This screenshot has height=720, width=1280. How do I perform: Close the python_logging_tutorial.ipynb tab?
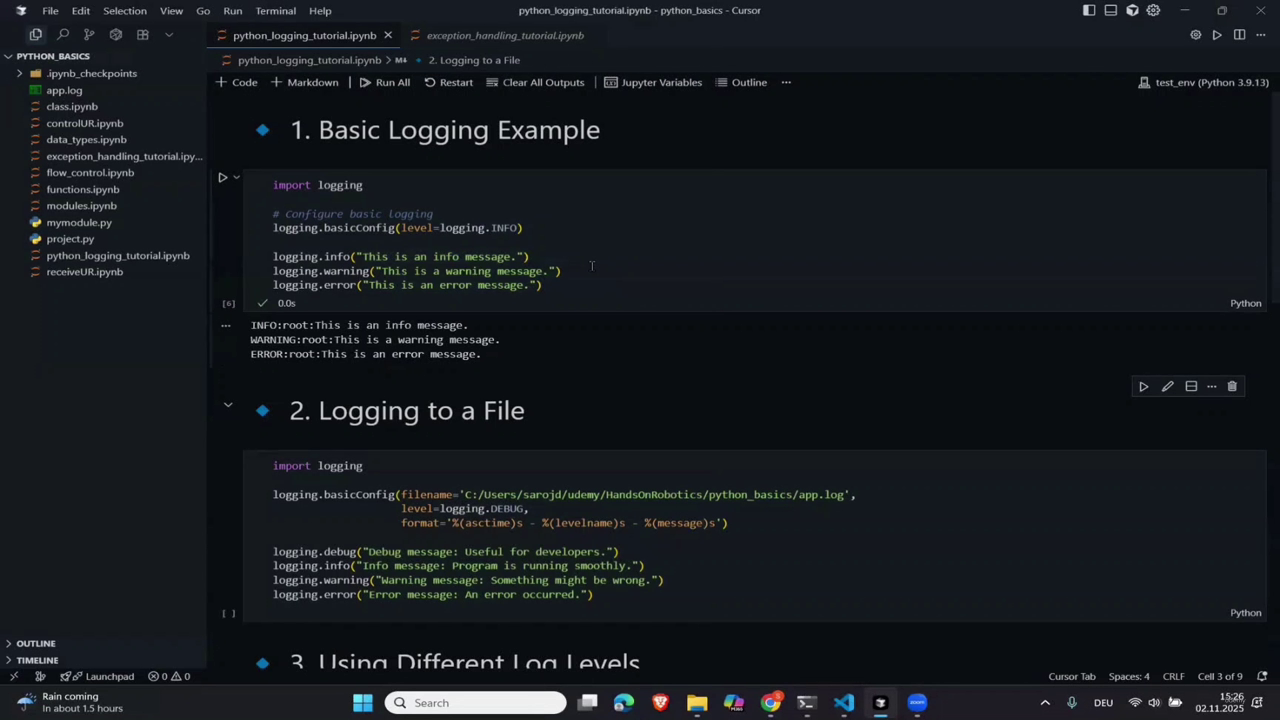(388, 35)
